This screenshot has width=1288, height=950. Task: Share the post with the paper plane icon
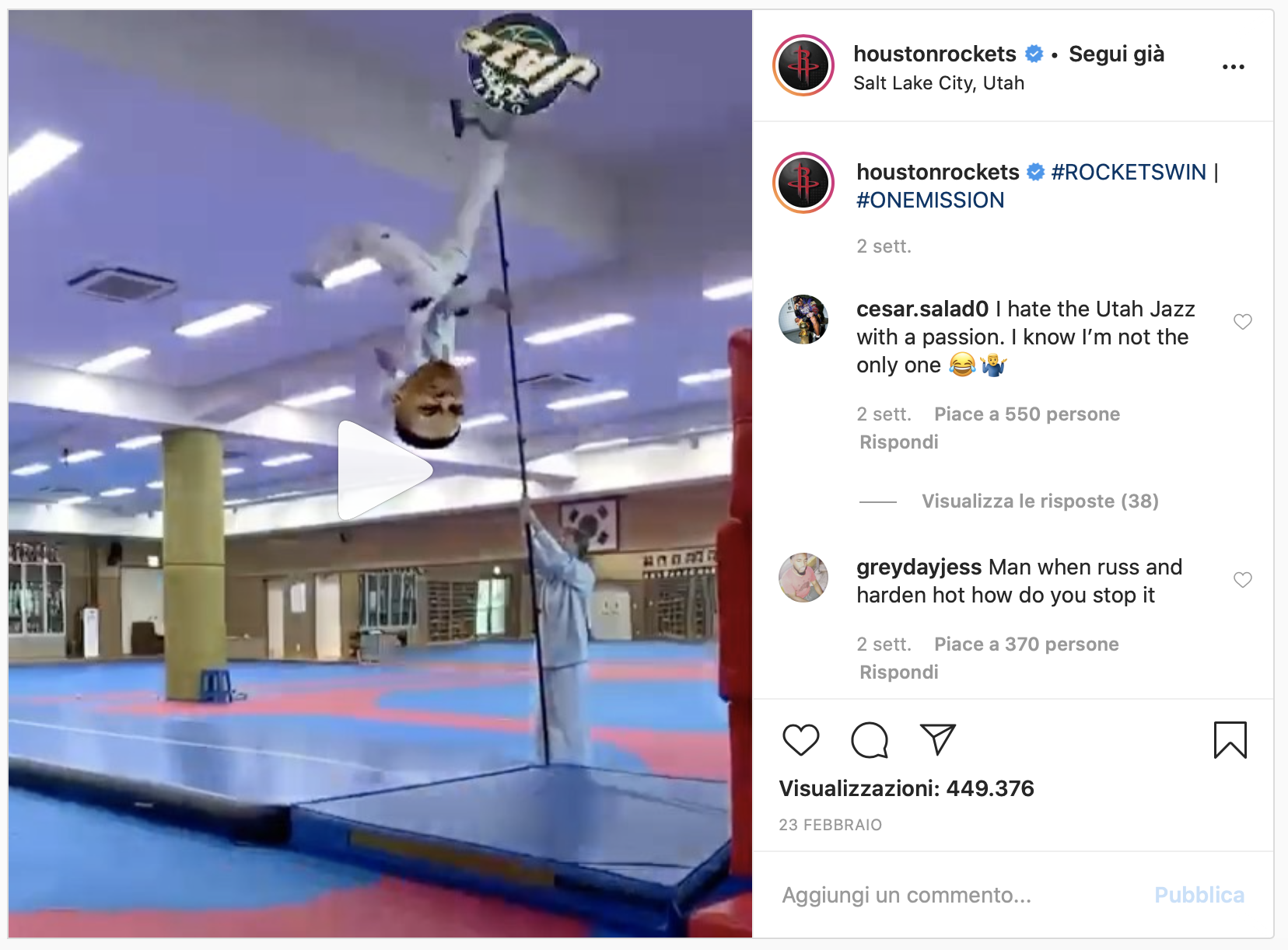pos(937,739)
